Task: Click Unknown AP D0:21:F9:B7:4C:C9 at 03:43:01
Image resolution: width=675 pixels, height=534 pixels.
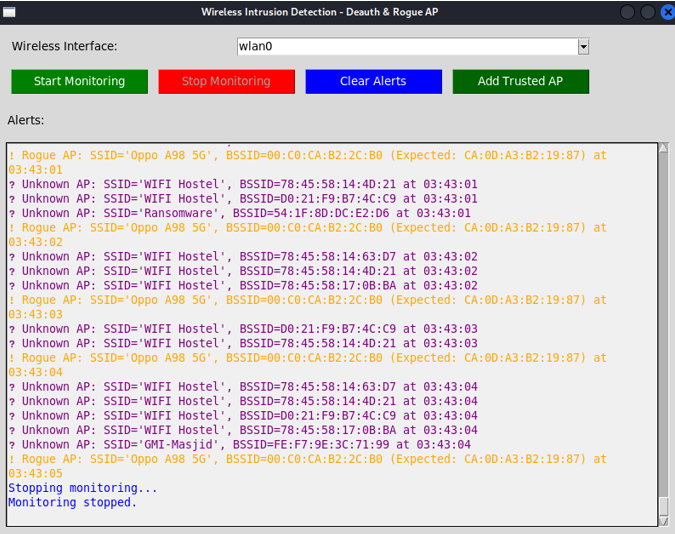Action: coord(243,199)
